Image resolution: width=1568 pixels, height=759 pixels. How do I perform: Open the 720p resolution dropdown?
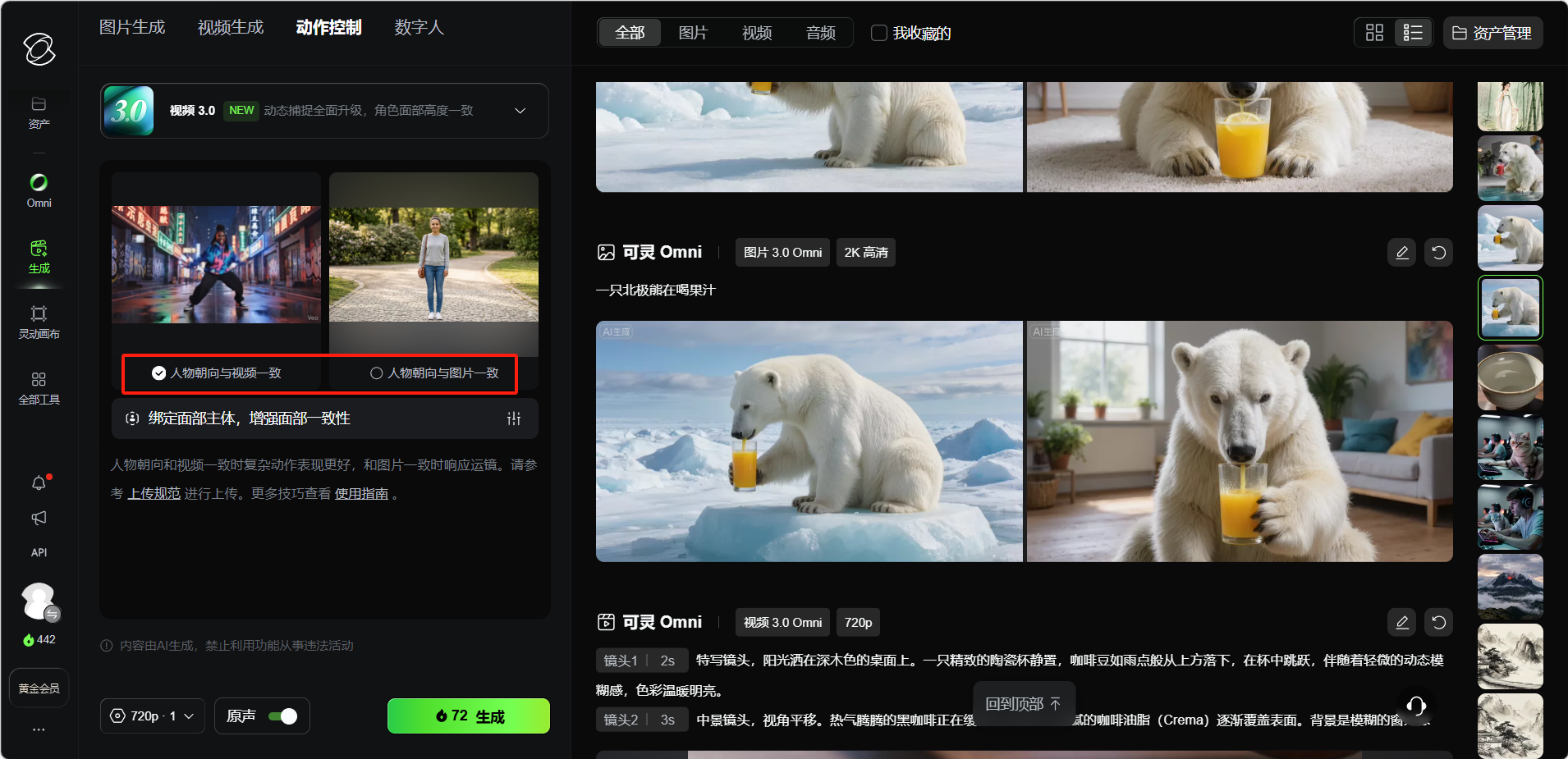(153, 716)
